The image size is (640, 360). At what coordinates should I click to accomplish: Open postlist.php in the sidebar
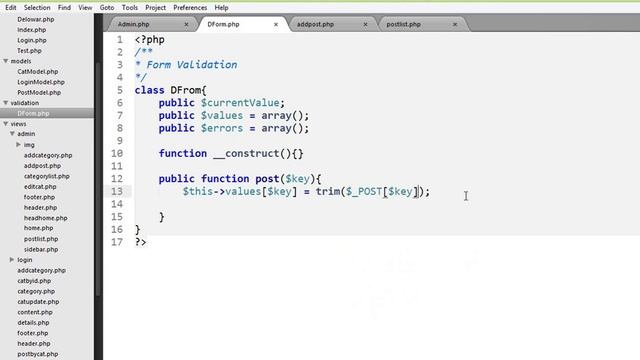click(41, 239)
